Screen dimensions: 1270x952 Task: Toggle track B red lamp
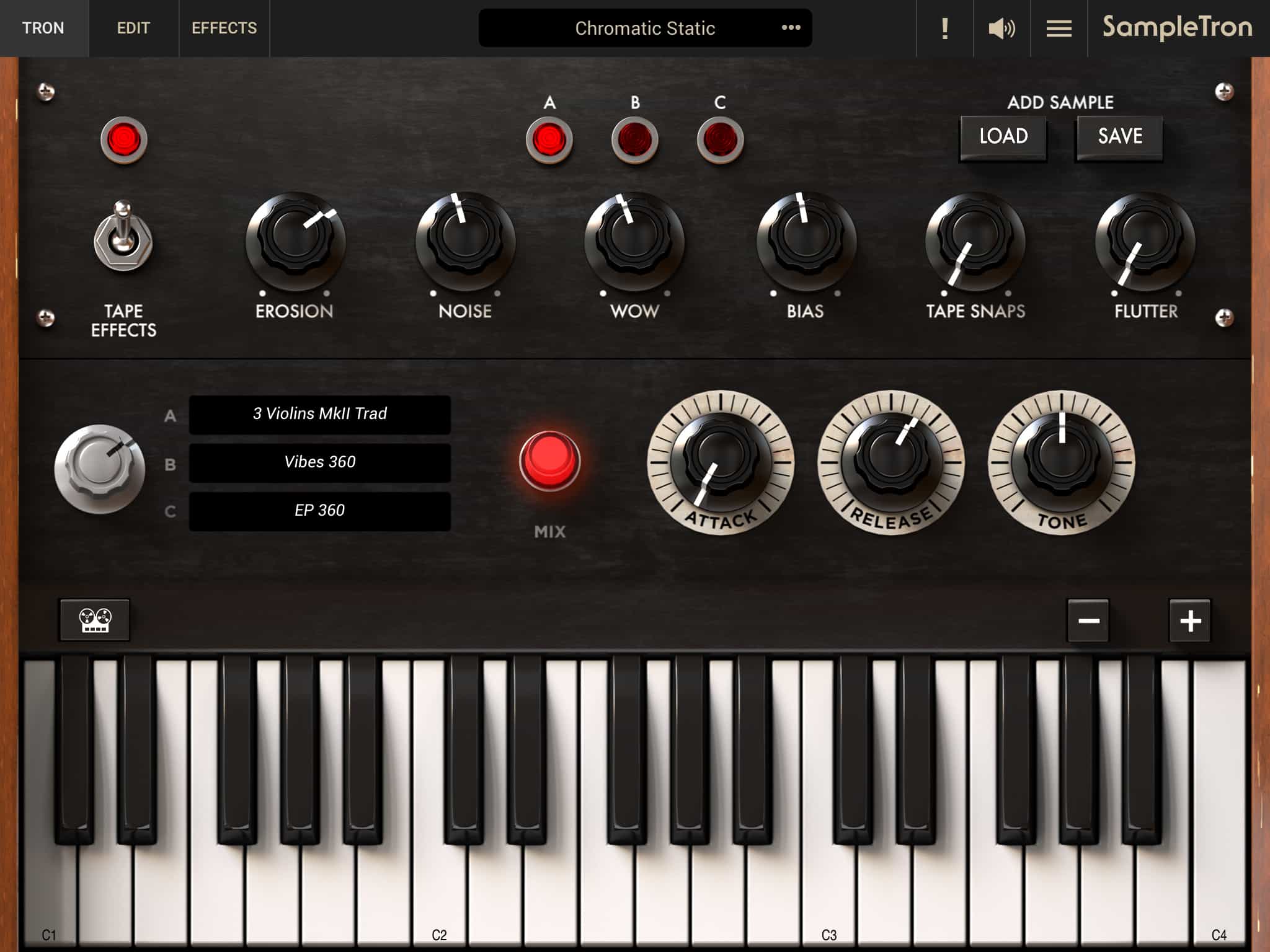634,140
